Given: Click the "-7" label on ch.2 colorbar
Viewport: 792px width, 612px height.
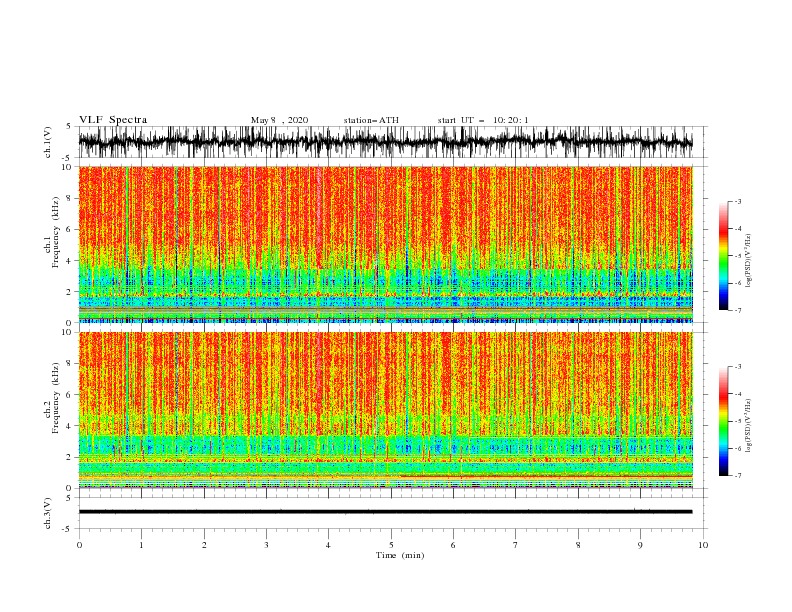Looking at the screenshot, I should tap(738, 476).
